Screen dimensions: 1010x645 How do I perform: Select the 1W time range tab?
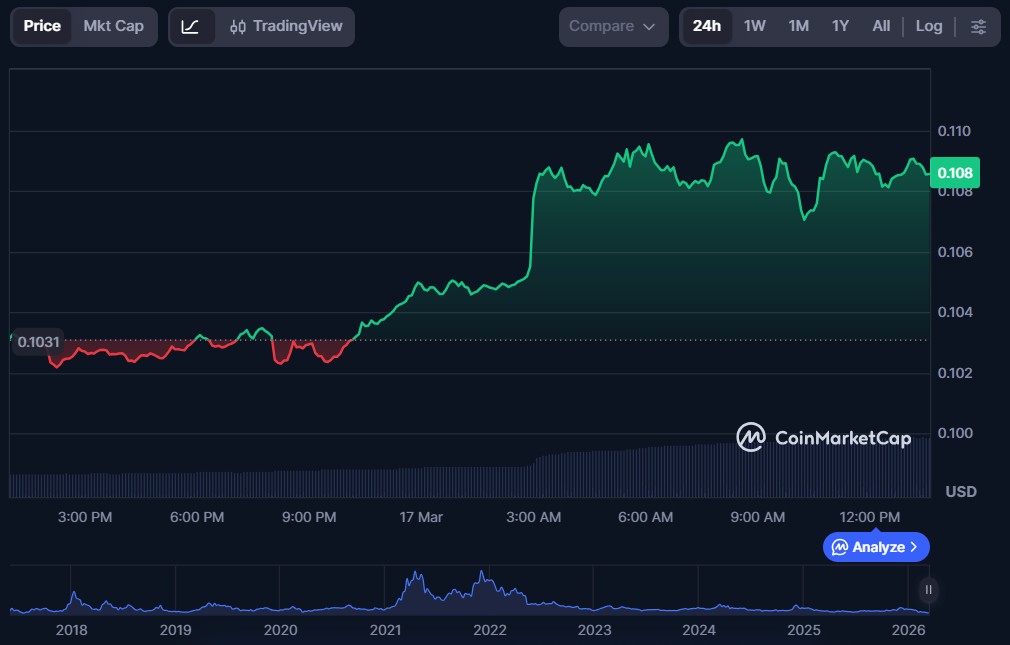754,27
